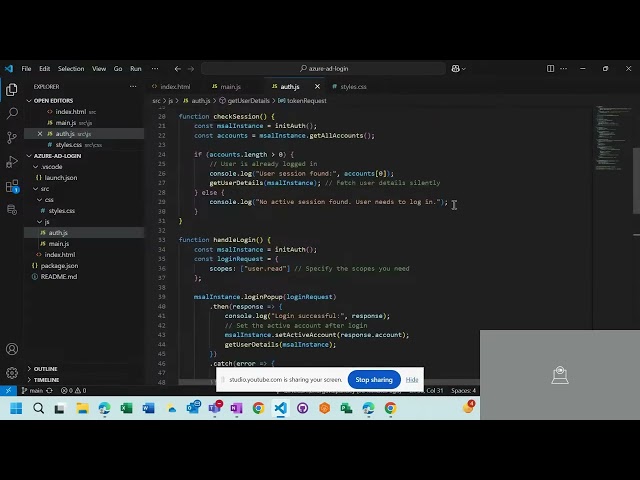Synchronize changes icon in status bar
640x480 pixels.
point(49,391)
